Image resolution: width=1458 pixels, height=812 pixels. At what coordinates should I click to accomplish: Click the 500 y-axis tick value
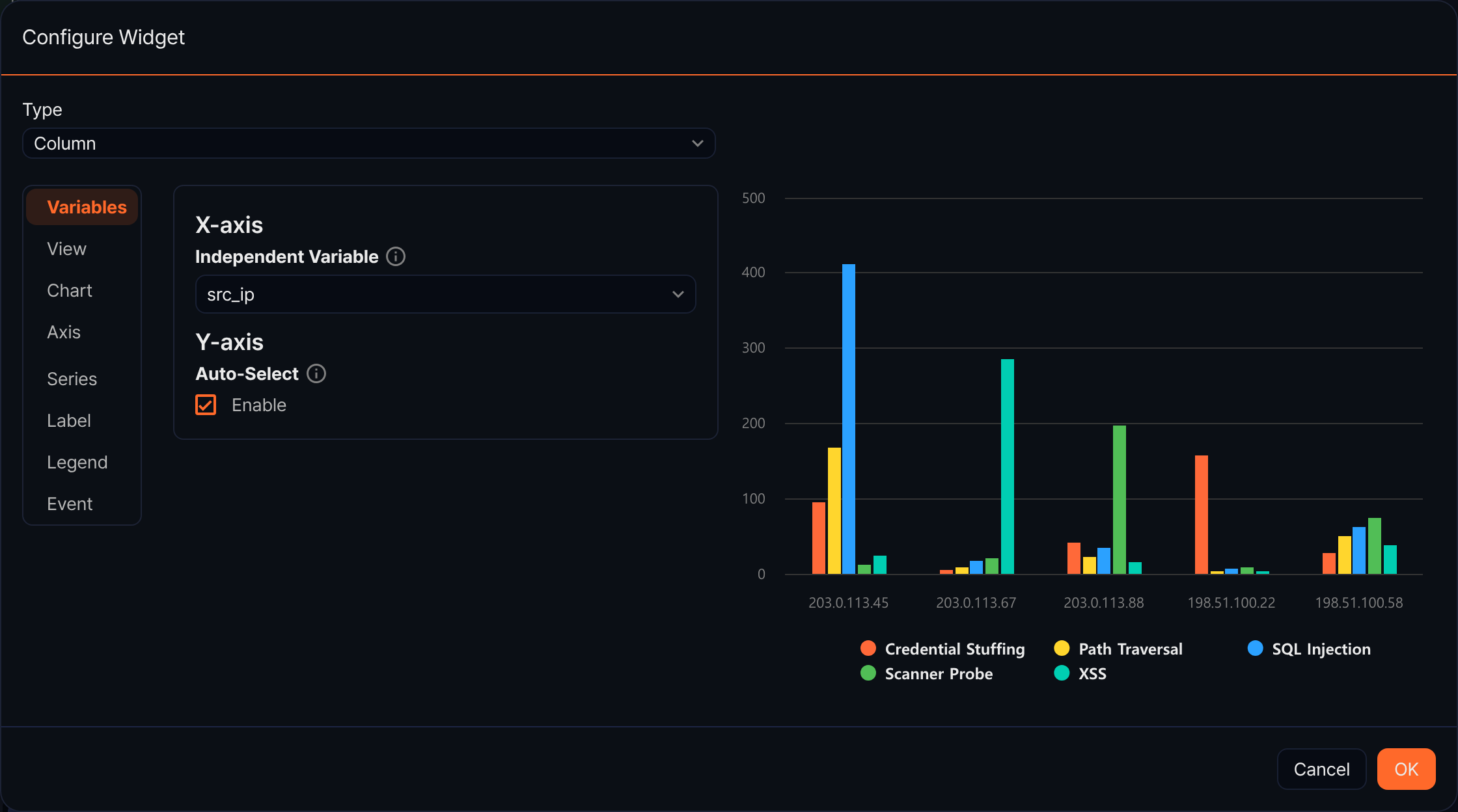(x=754, y=198)
